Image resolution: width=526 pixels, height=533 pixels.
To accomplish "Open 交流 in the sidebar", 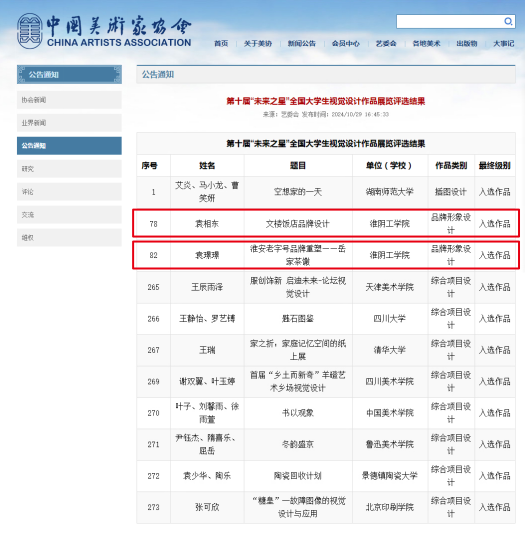I will coord(69,214).
